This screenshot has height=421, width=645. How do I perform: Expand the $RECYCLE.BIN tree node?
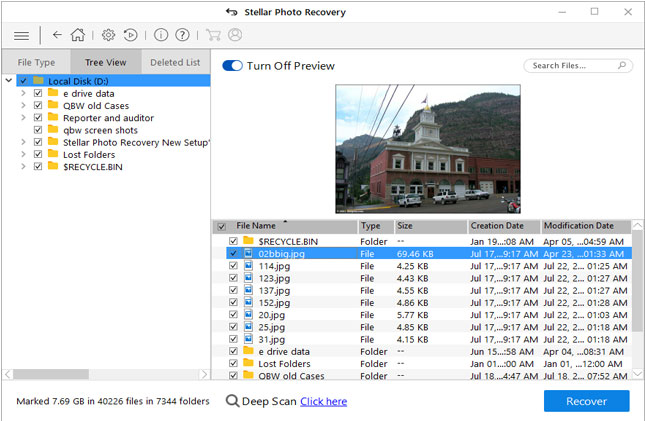(x=23, y=166)
